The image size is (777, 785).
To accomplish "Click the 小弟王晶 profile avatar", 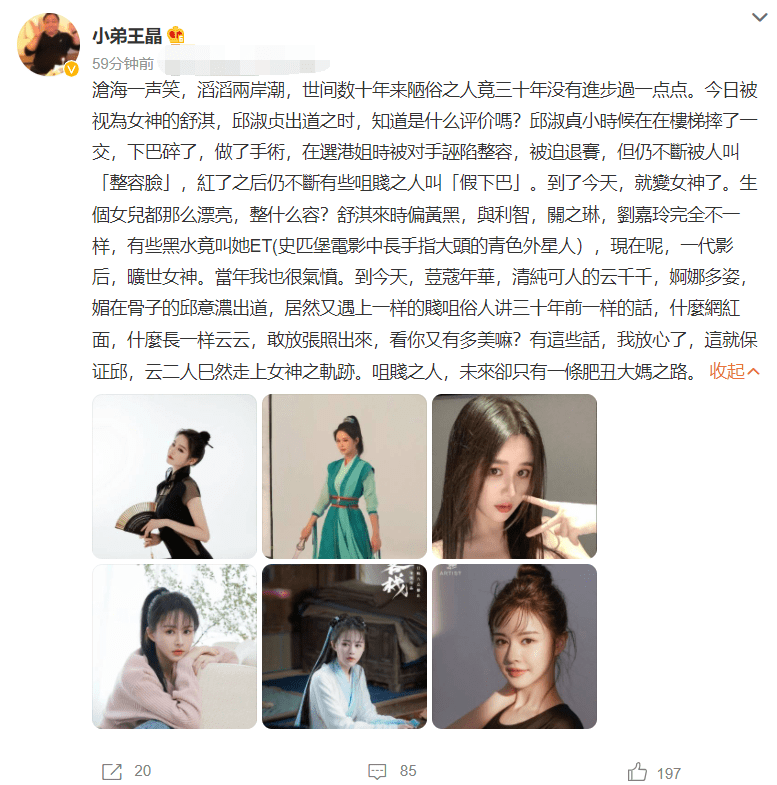I will click(x=49, y=44).
